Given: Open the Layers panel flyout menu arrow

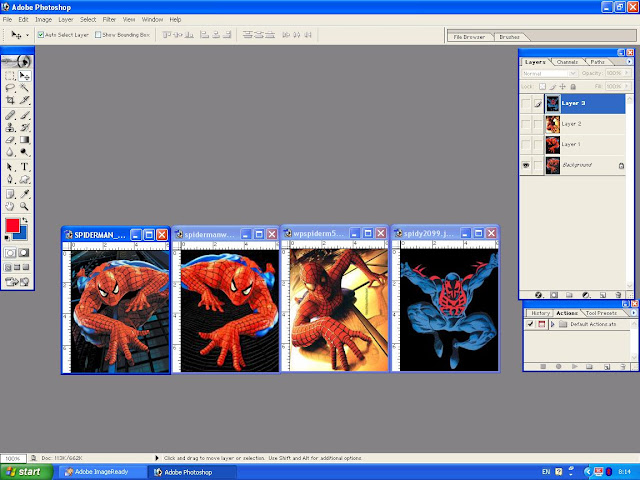Looking at the screenshot, I should [x=629, y=62].
